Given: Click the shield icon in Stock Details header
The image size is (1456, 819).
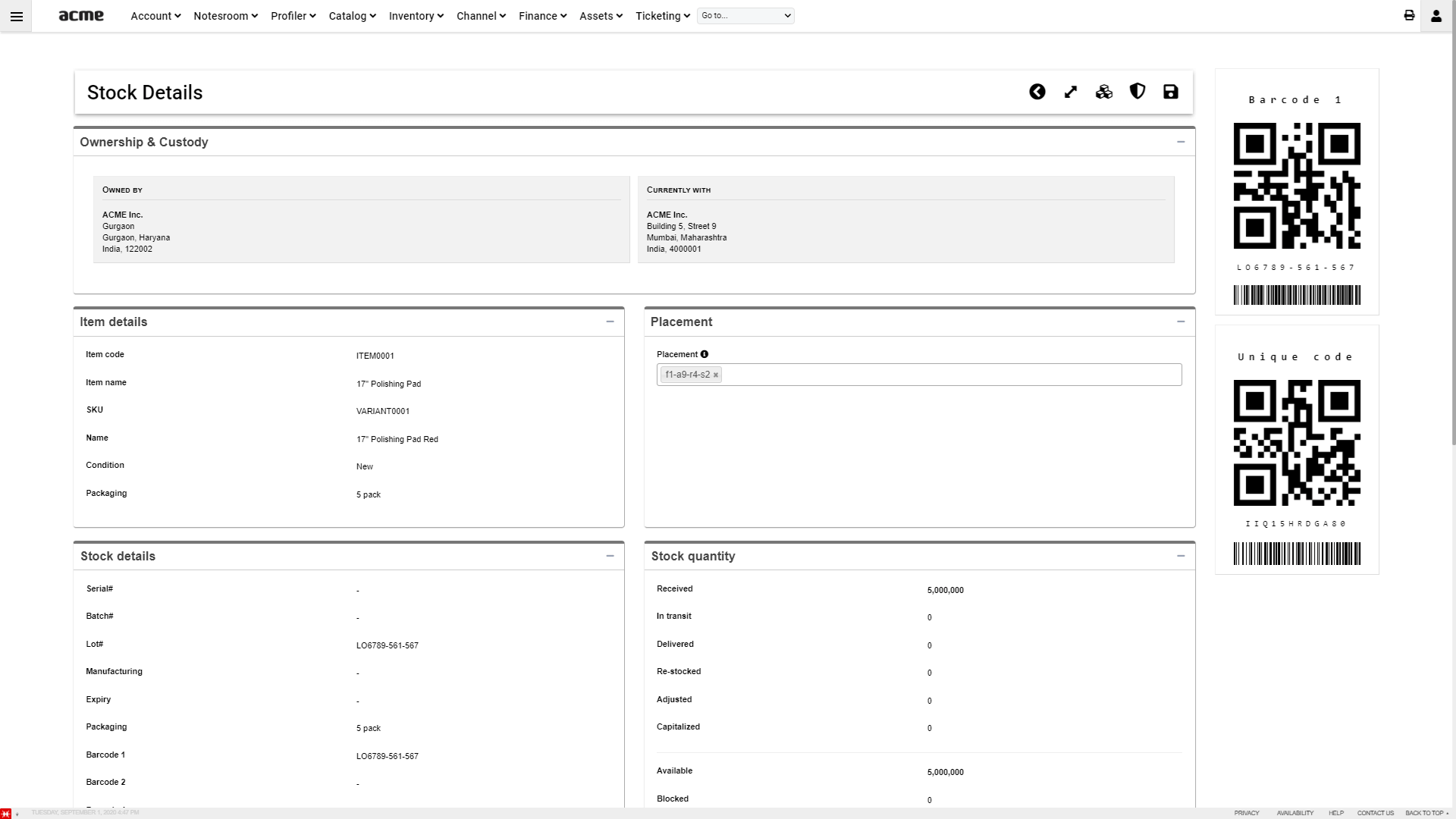Looking at the screenshot, I should 1137,91.
